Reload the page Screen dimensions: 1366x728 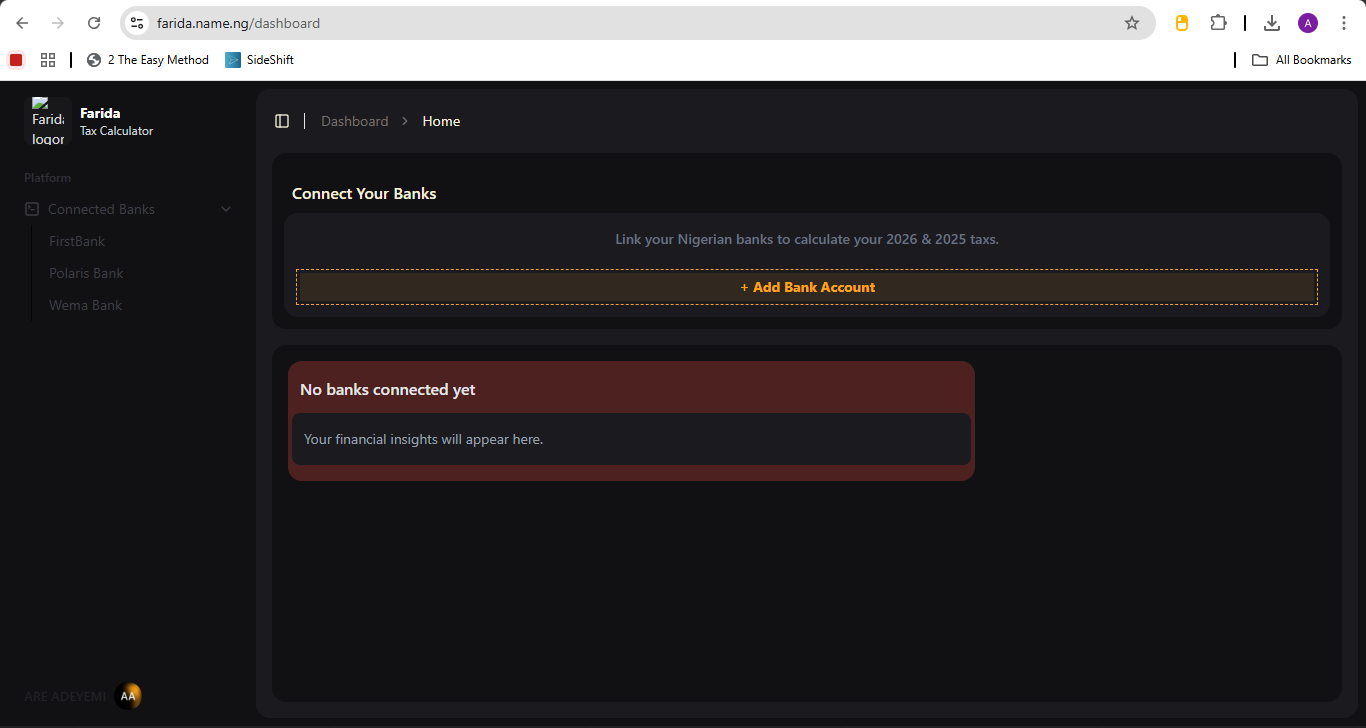[94, 23]
